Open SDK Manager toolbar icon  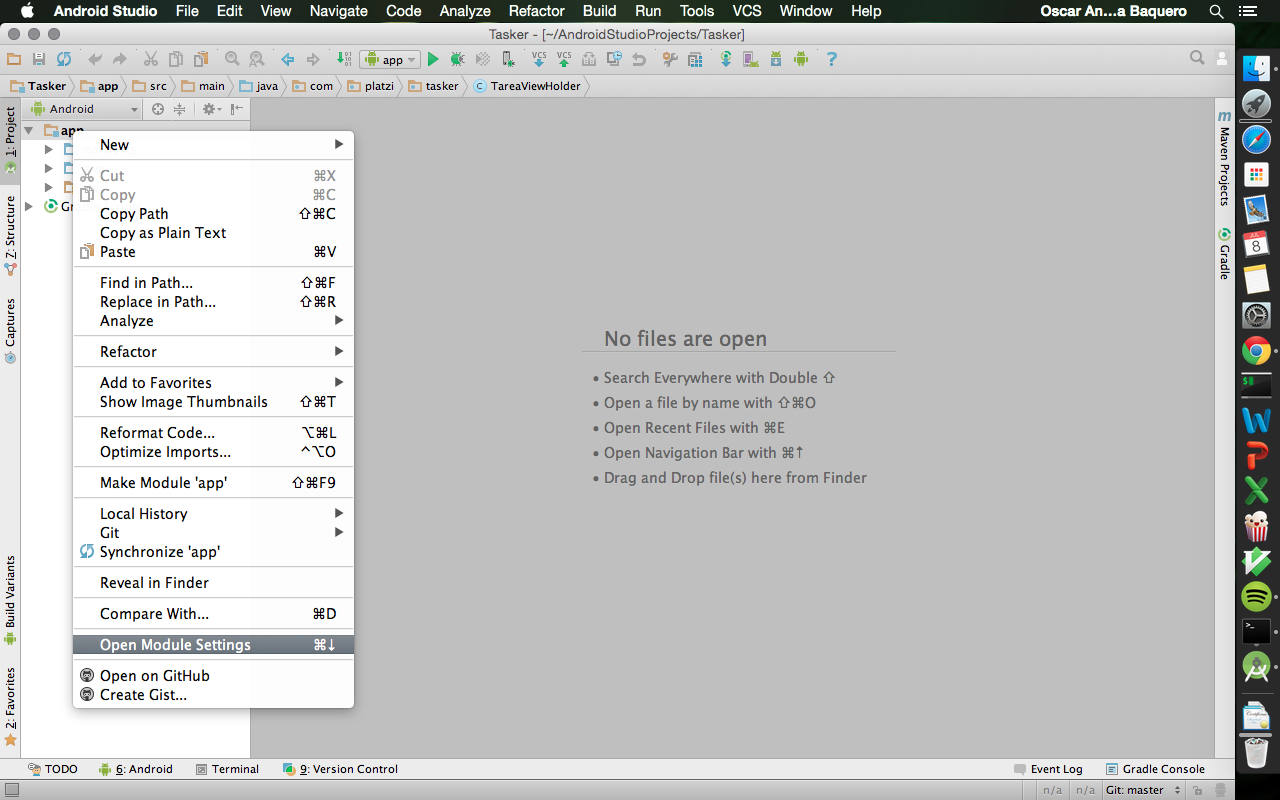coord(775,59)
